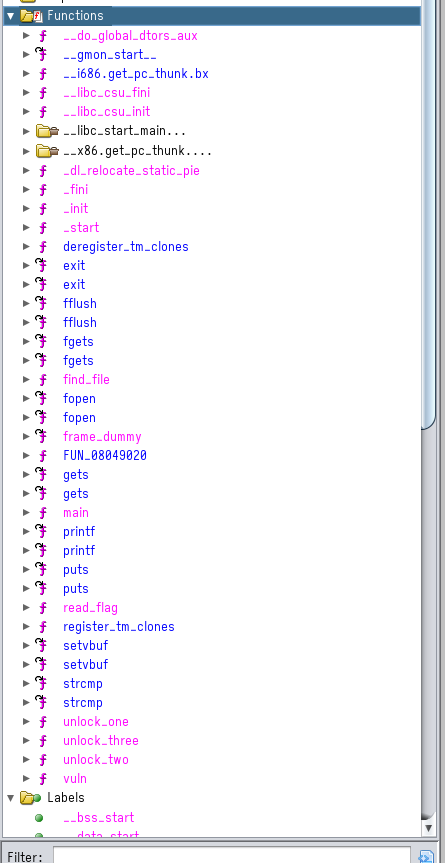Click the folder icon for __libc_start_main...

(47, 131)
